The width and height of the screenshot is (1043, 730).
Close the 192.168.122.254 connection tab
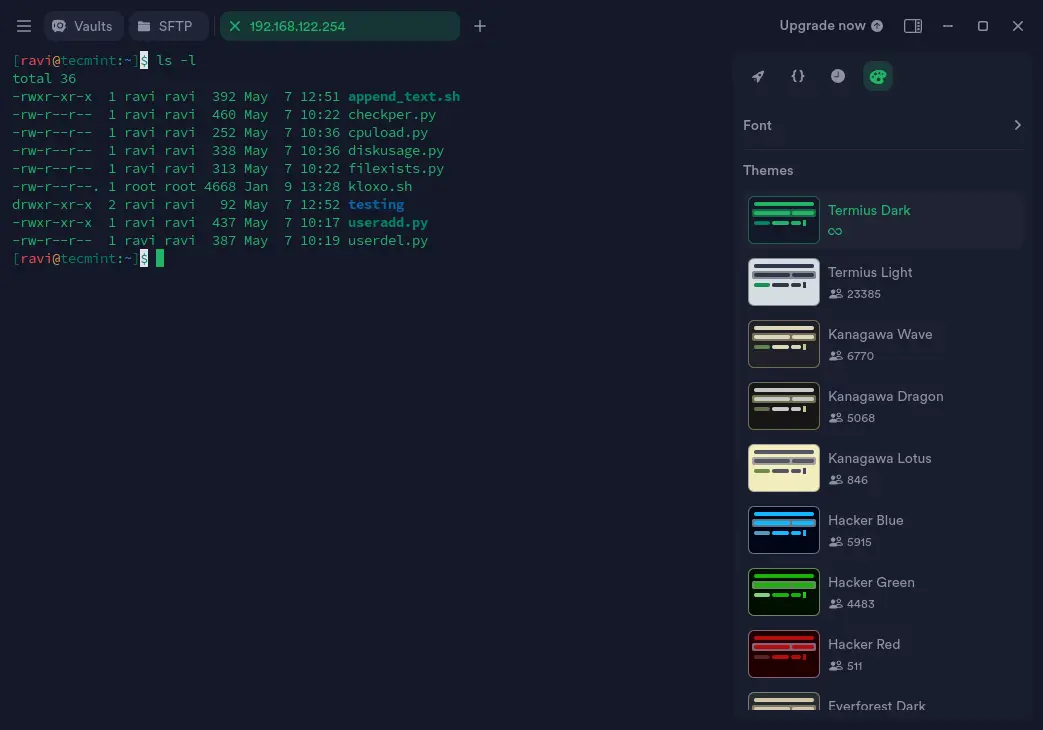pyautogui.click(x=235, y=26)
